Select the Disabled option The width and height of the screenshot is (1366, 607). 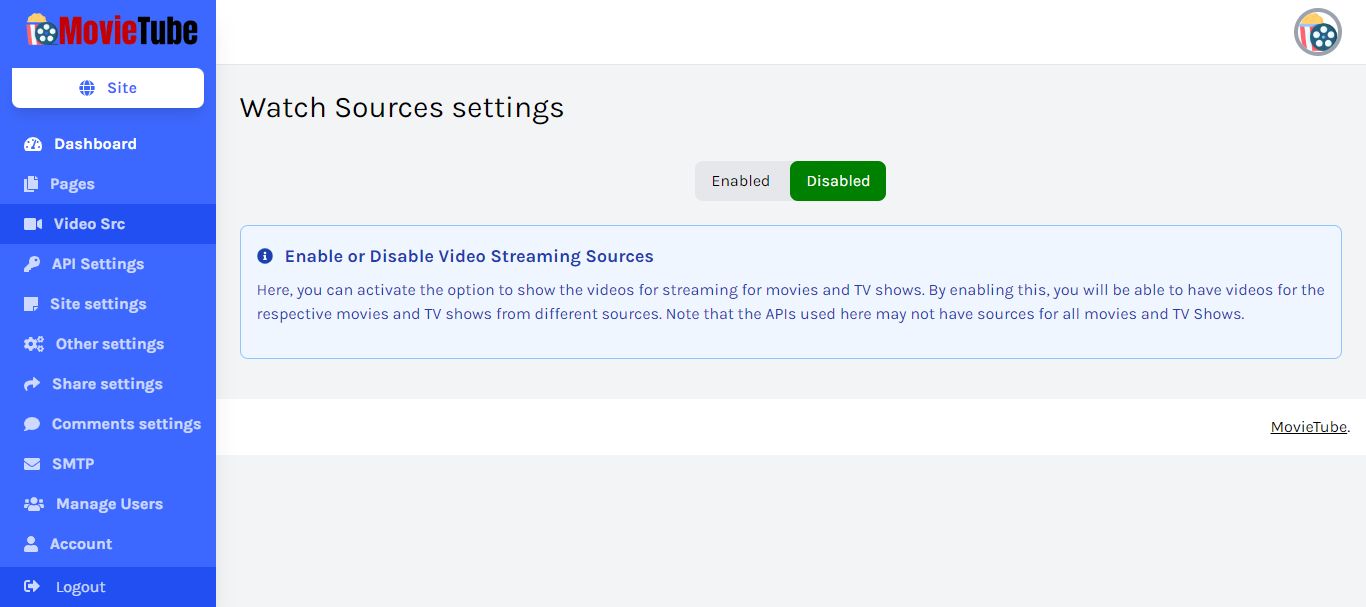[x=838, y=181]
